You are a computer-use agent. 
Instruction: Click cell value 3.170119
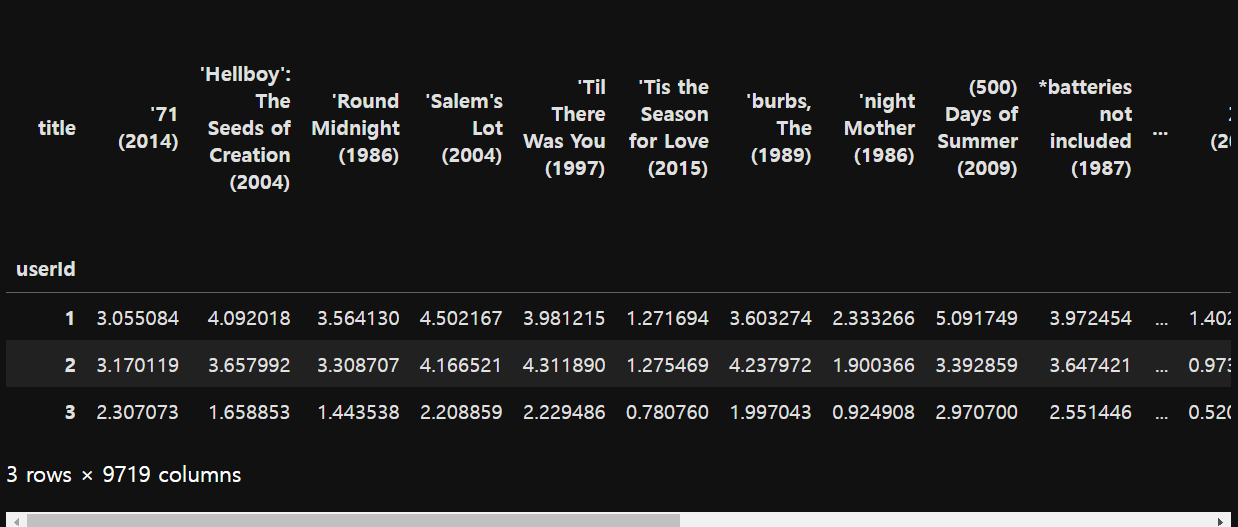(138, 366)
